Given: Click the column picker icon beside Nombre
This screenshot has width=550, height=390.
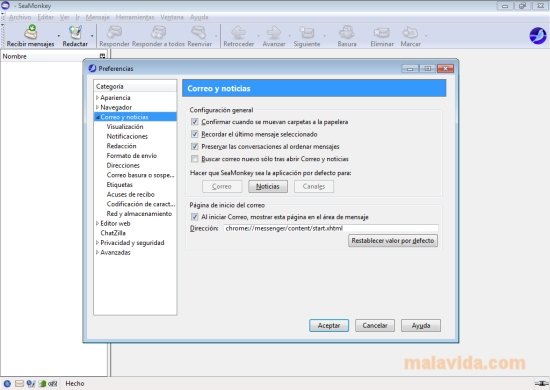Looking at the screenshot, I should (102, 56).
